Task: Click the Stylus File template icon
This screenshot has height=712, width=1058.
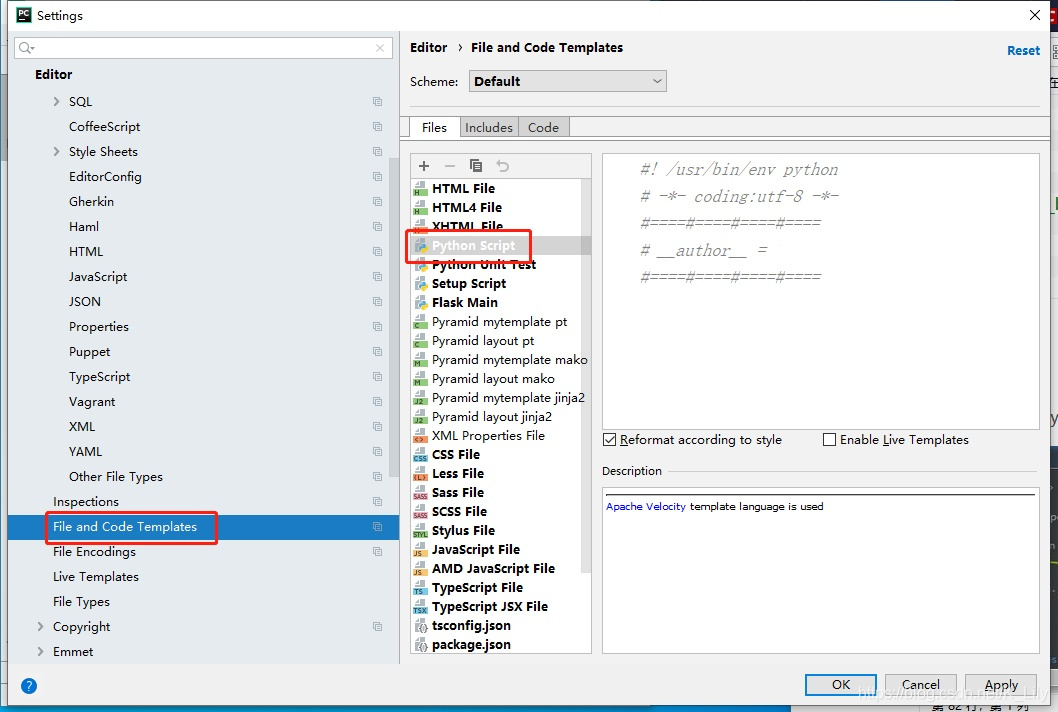Action: 420,531
